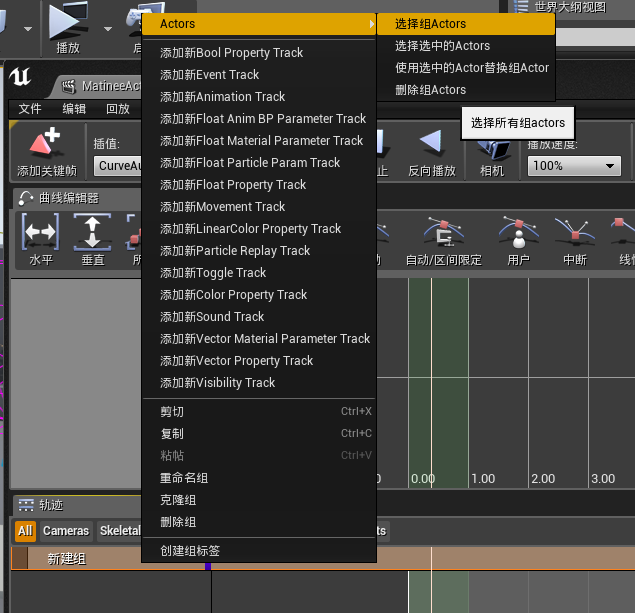Click the World Outliner (世界大纲视图) tab icon
This screenshot has width=635, height=613.
521,7
